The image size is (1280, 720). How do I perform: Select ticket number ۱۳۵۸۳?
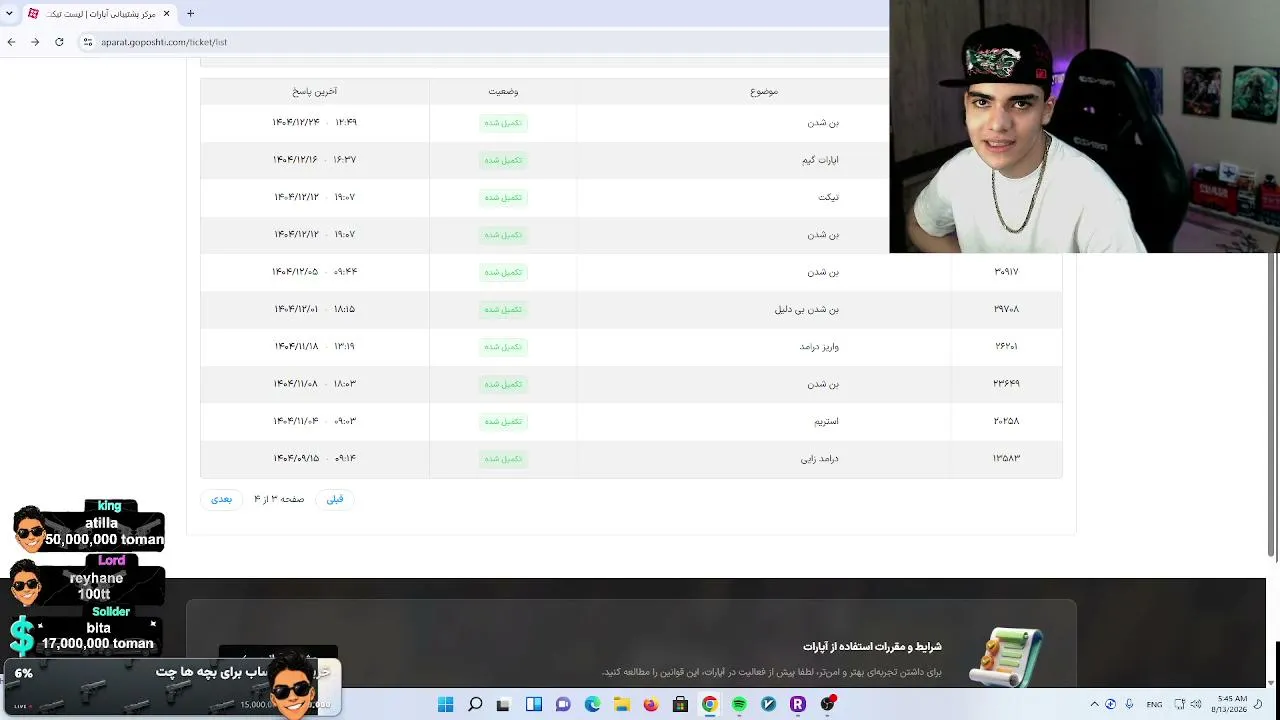point(1006,459)
